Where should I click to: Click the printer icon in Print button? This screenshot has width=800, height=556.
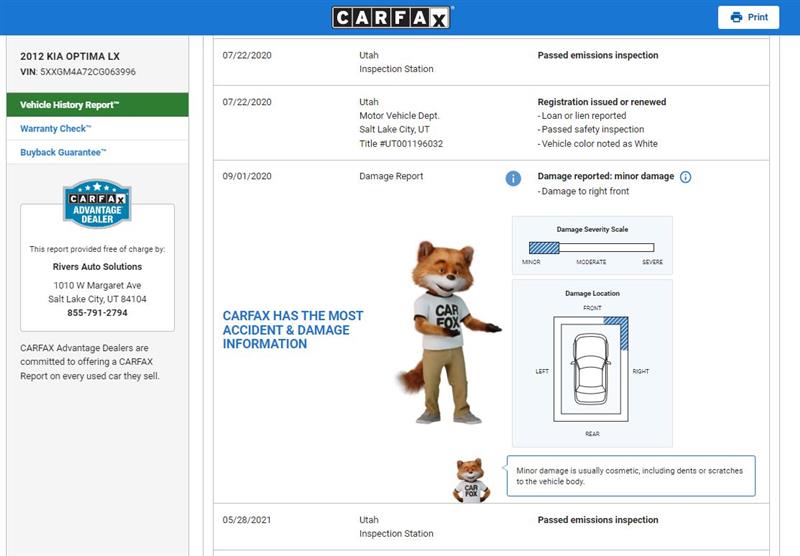(737, 17)
